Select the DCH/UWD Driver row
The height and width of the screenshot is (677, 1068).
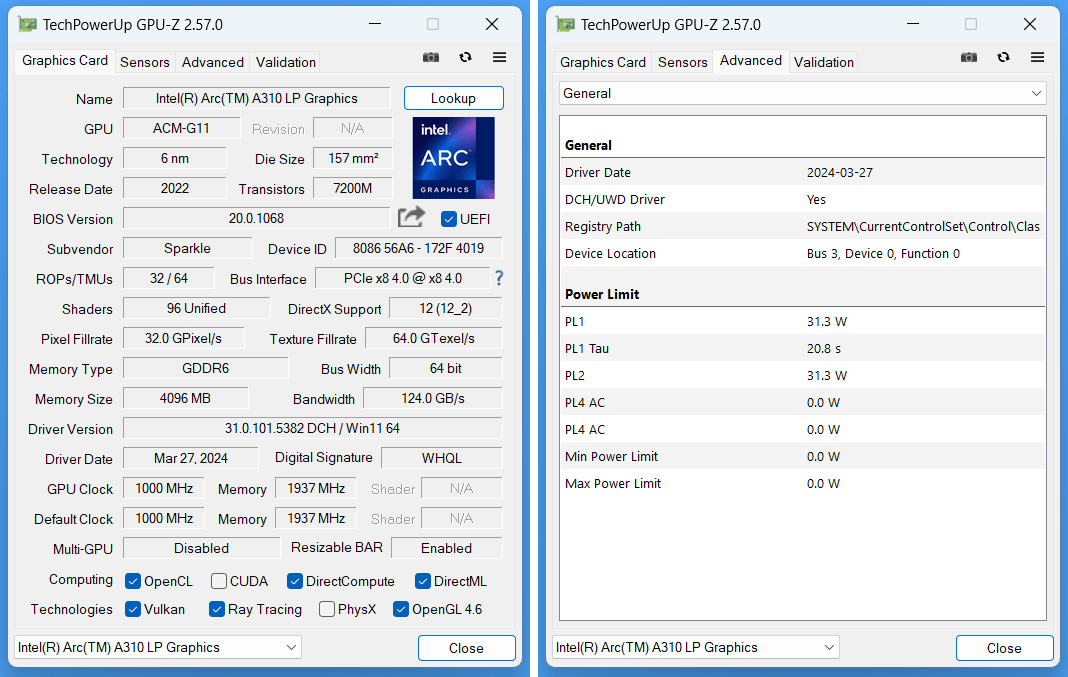click(x=802, y=200)
